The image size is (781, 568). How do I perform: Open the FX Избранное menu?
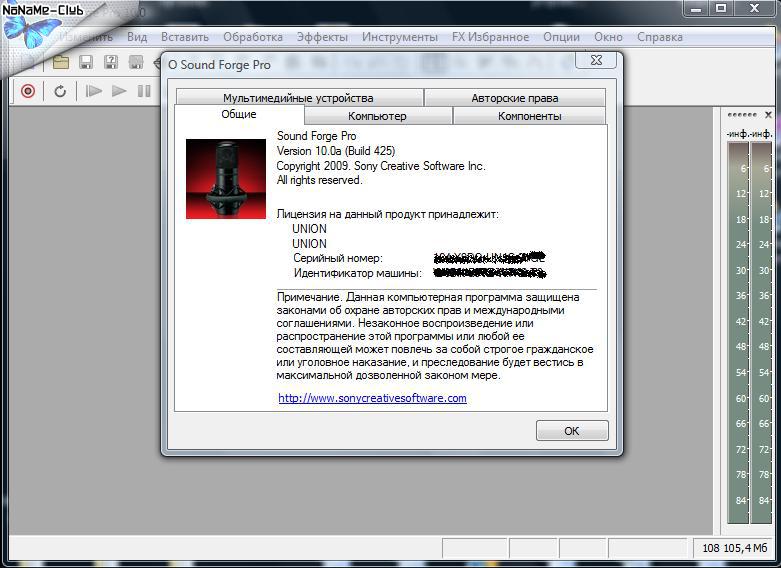point(491,37)
